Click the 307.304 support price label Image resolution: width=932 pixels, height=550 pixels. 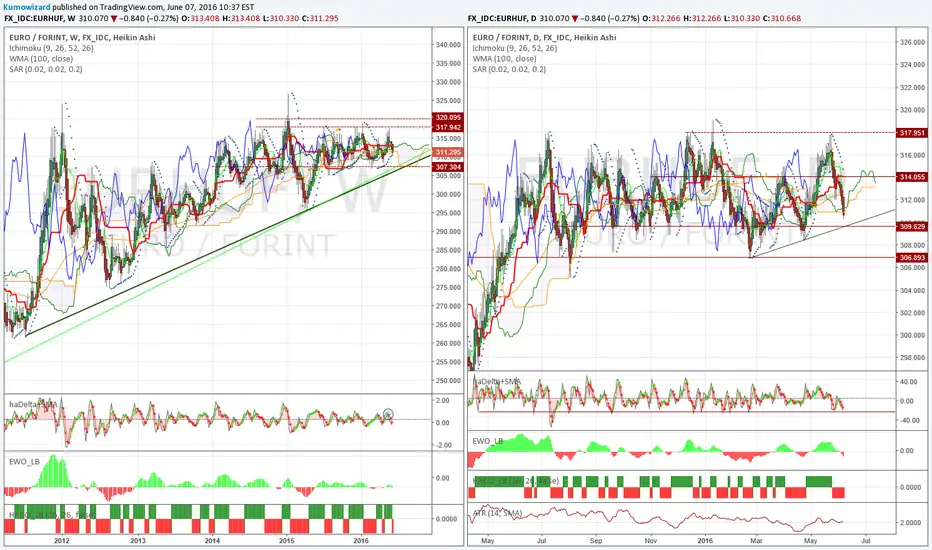[448, 167]
